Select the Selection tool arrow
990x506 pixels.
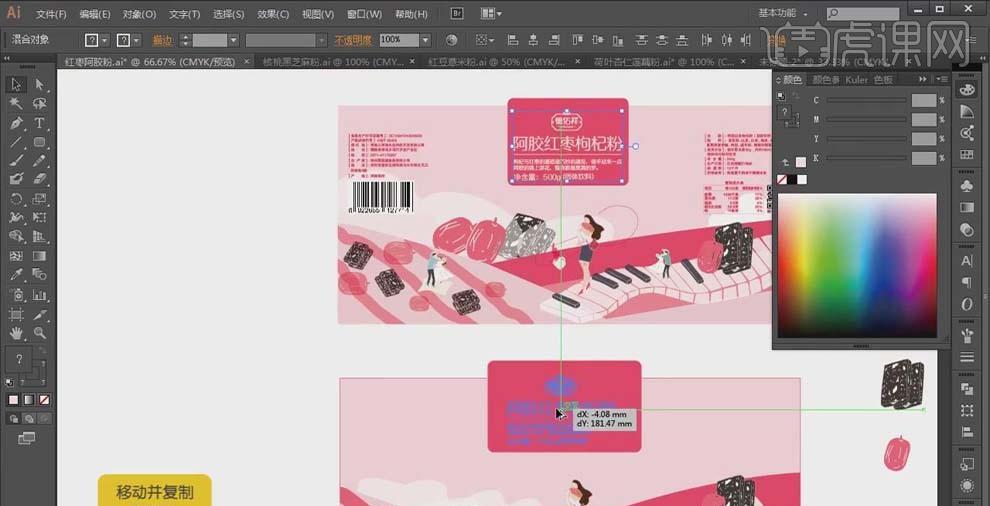(16, 85)
